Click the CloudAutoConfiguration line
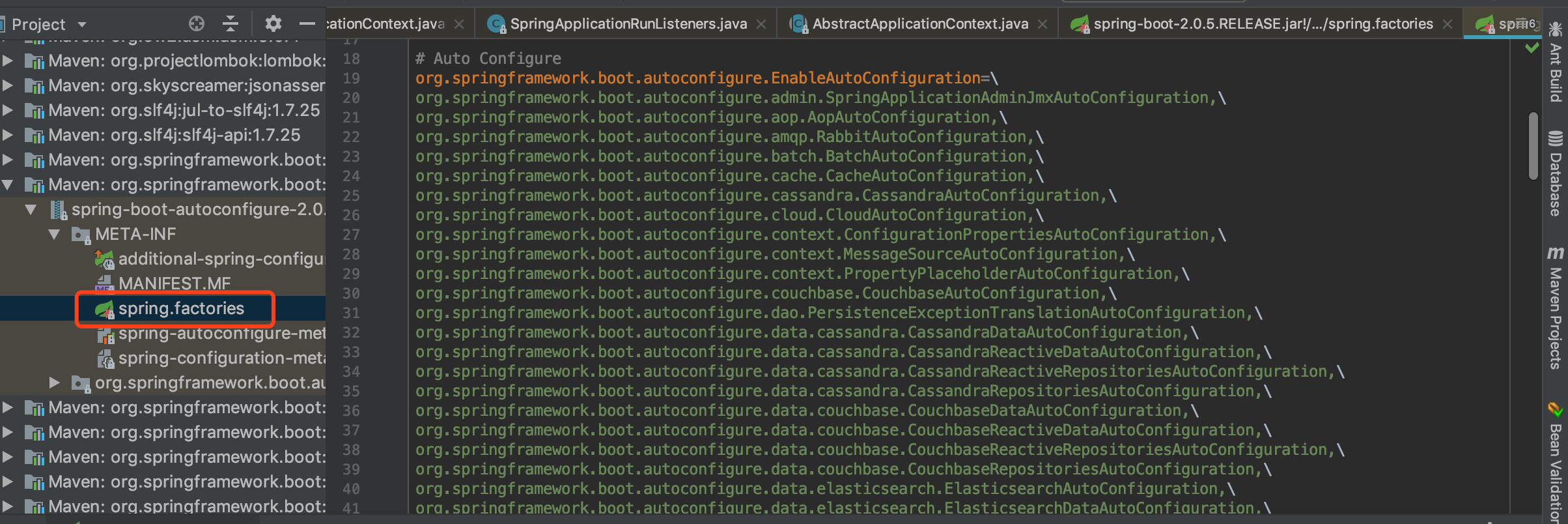1568x524 pixels. pyautogui.click(x=729, y=215)
